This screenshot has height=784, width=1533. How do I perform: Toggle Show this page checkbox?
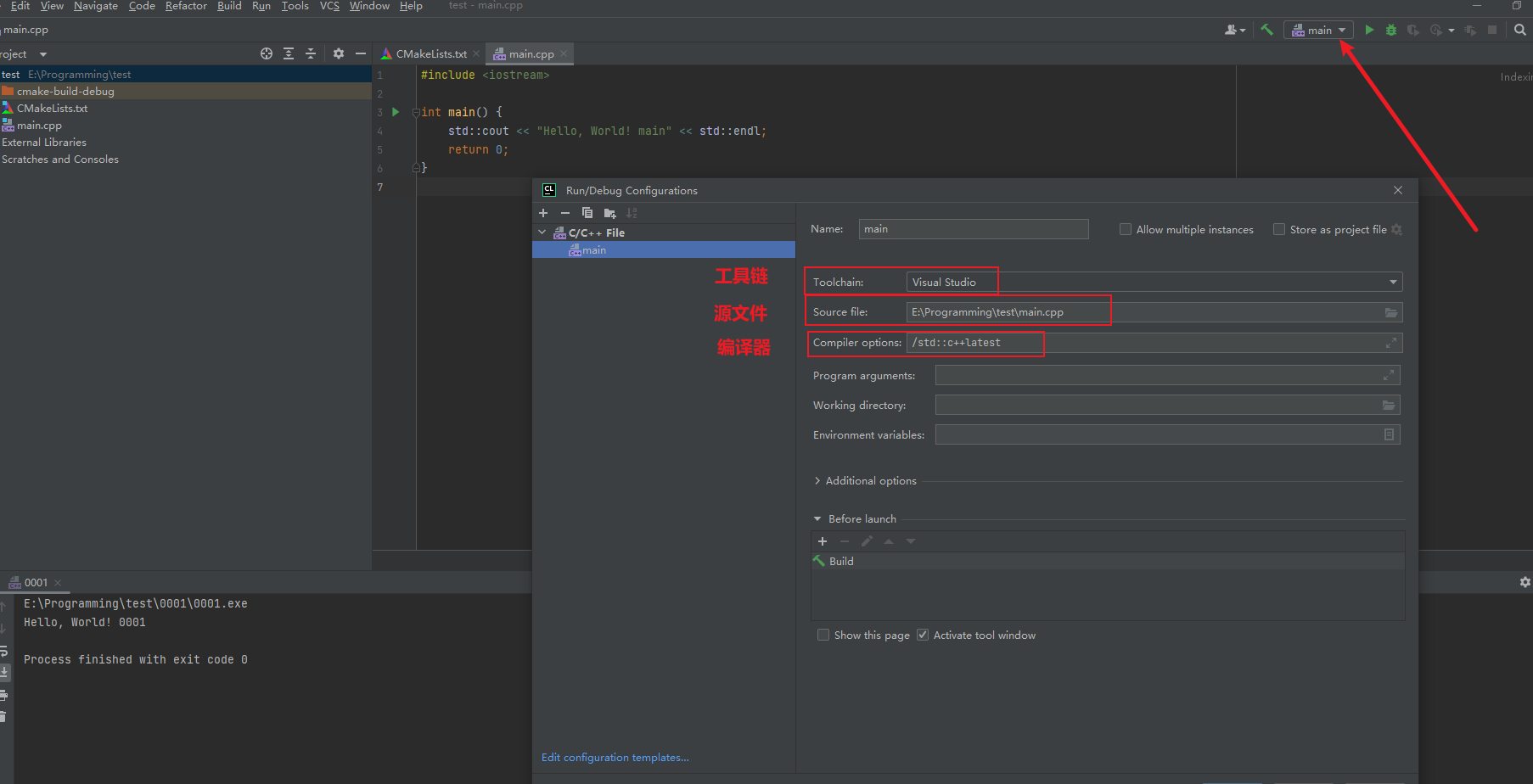point(823,635)
